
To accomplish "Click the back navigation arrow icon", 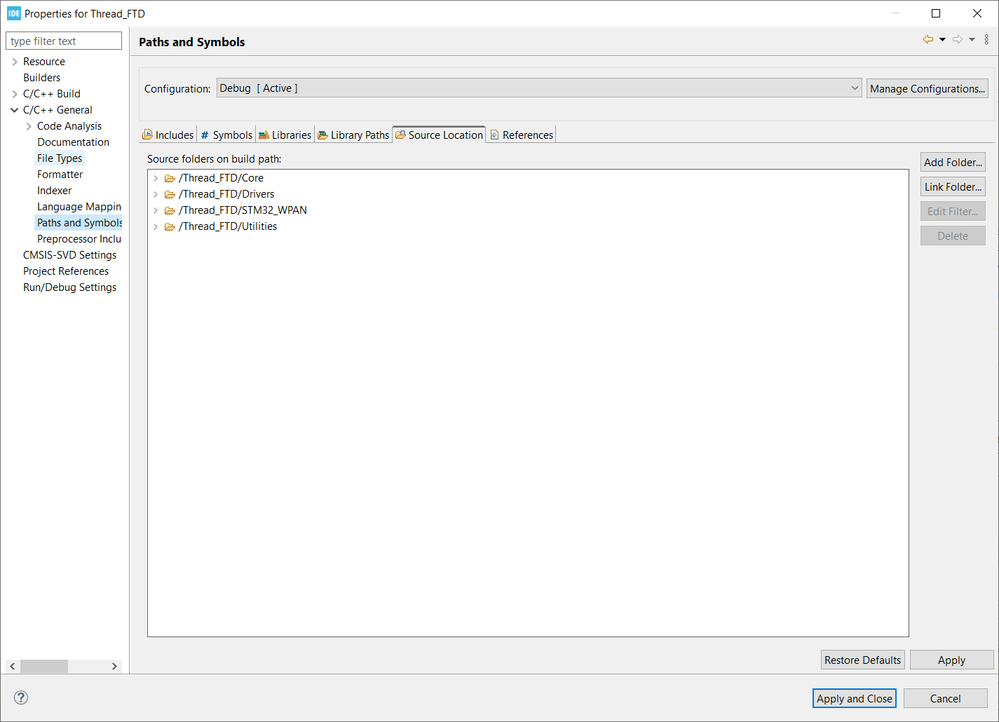I will (928, 40).
